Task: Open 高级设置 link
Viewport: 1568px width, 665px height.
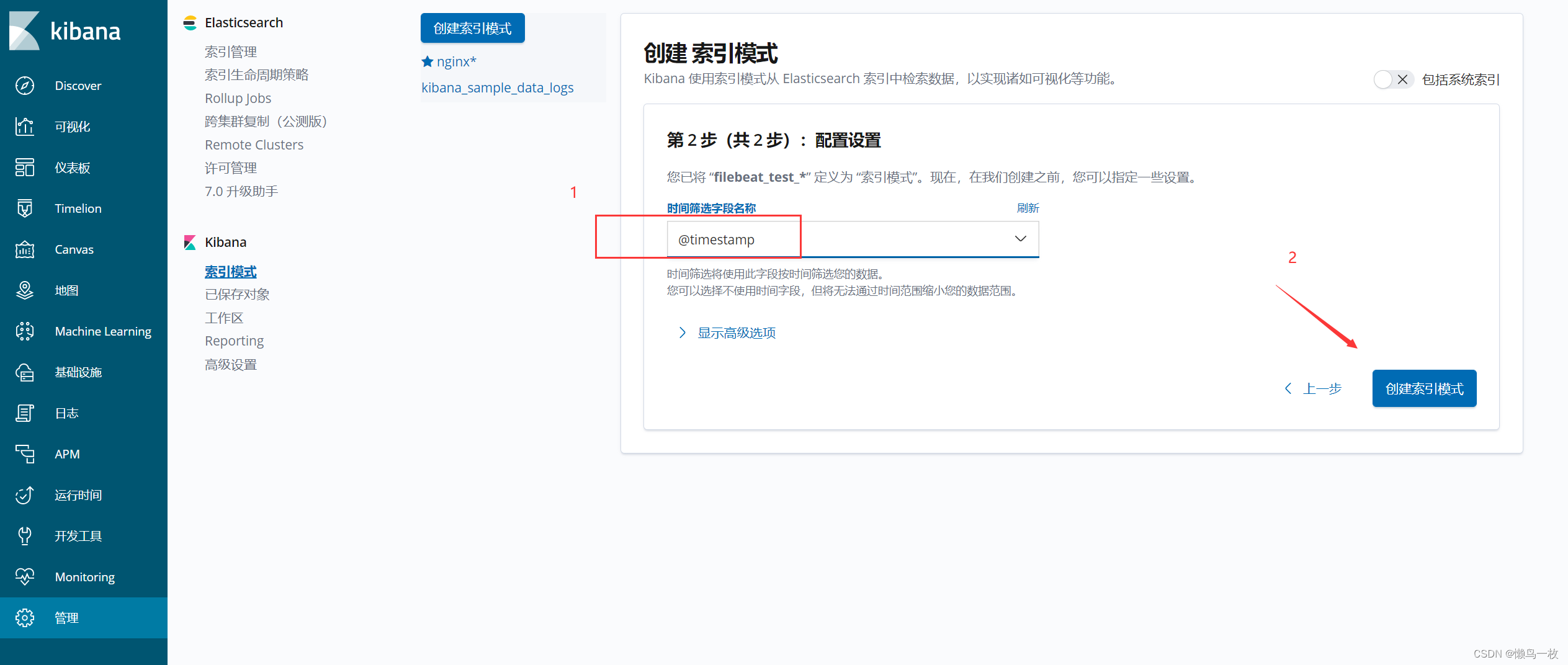Action: (231, 365)
